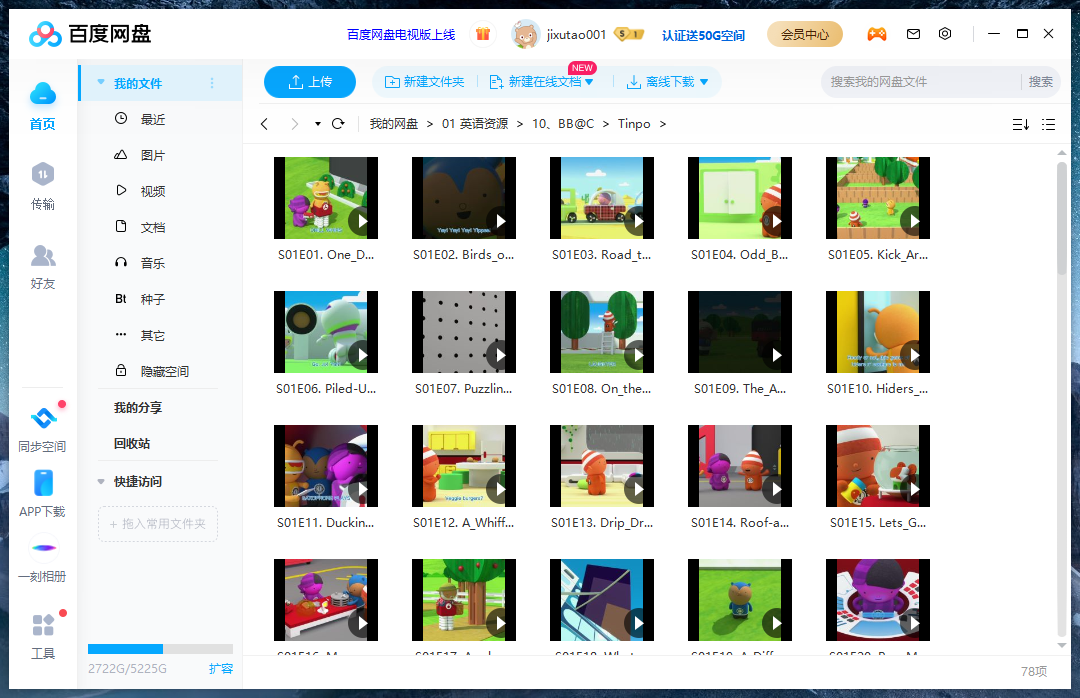The height and width of the screenshot is (698, 1080).
Task: Open the 离线下载 dropdown
Action: coord(704,82)
